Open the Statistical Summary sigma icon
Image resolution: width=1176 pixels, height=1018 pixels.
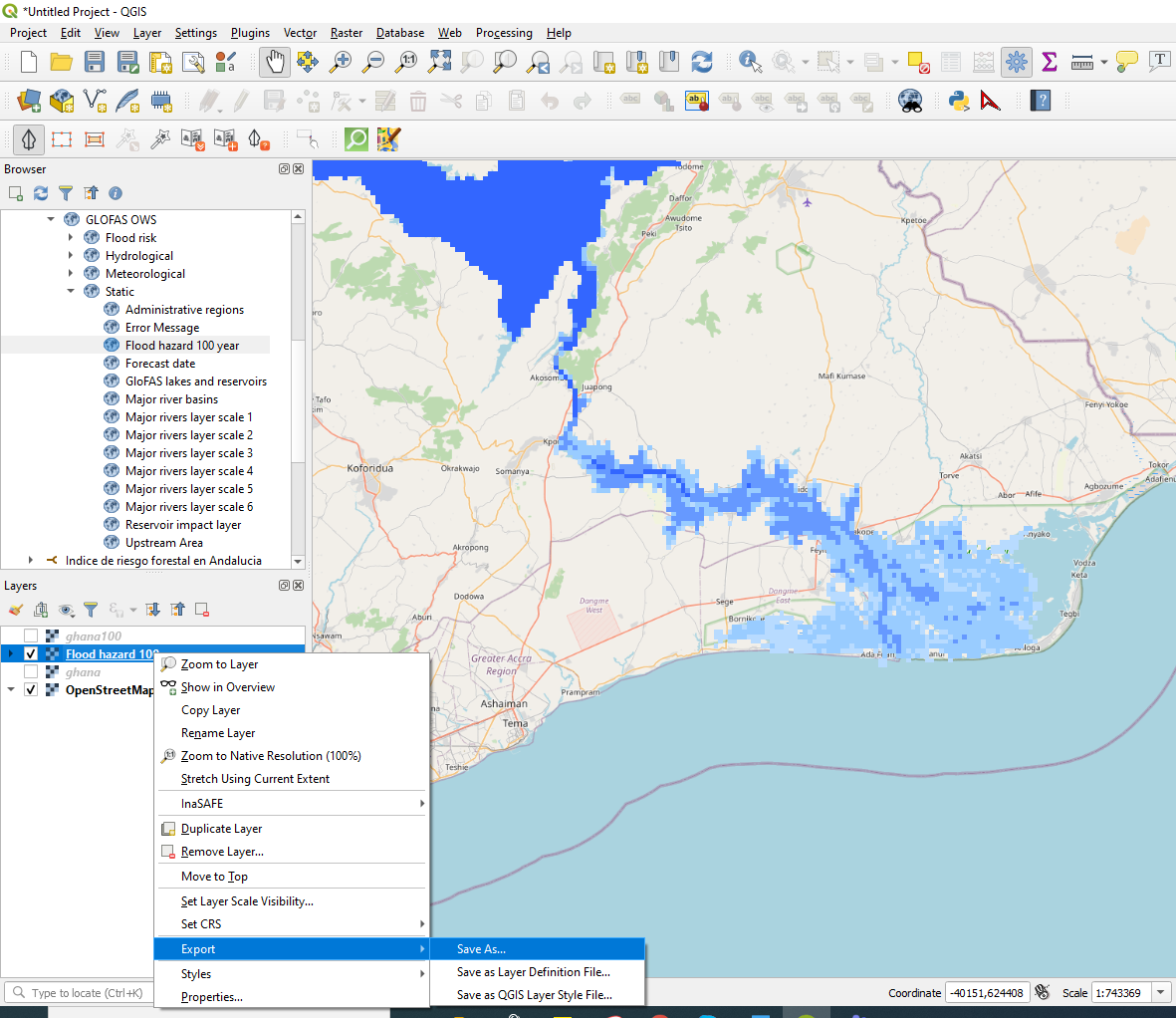pyautogui.click(x=1049, y=62)
